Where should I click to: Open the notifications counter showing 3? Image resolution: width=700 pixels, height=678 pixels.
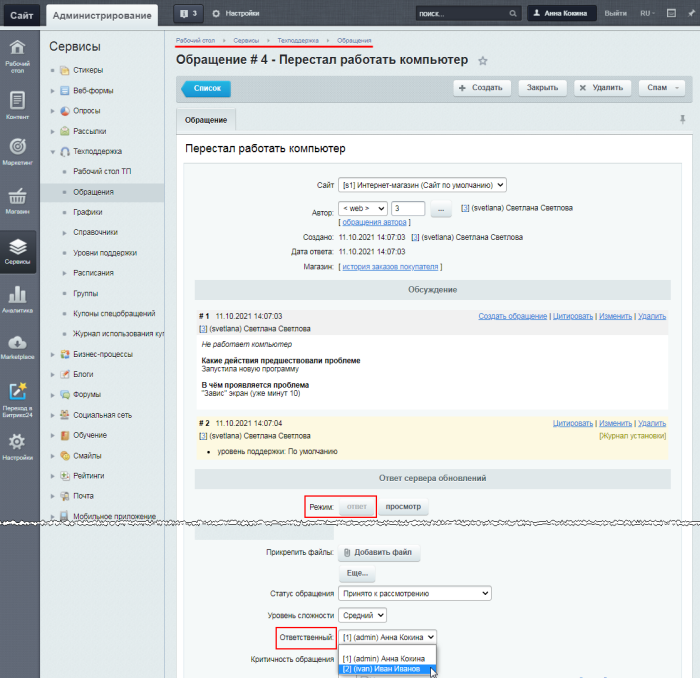click(188, 14)
